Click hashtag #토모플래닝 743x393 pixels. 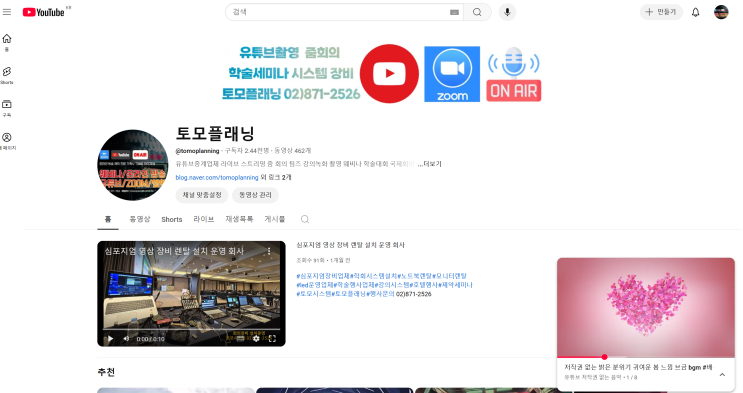[x=349, y=294]
